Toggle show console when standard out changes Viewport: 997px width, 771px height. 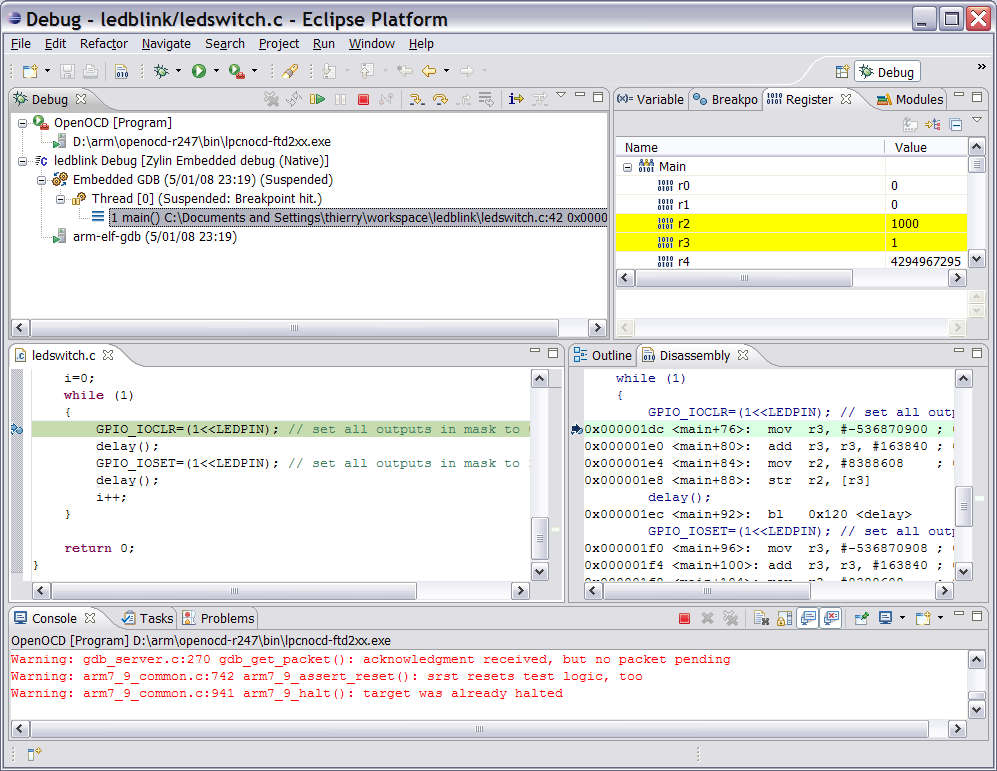pyautogui.click(x=808, y=618)
